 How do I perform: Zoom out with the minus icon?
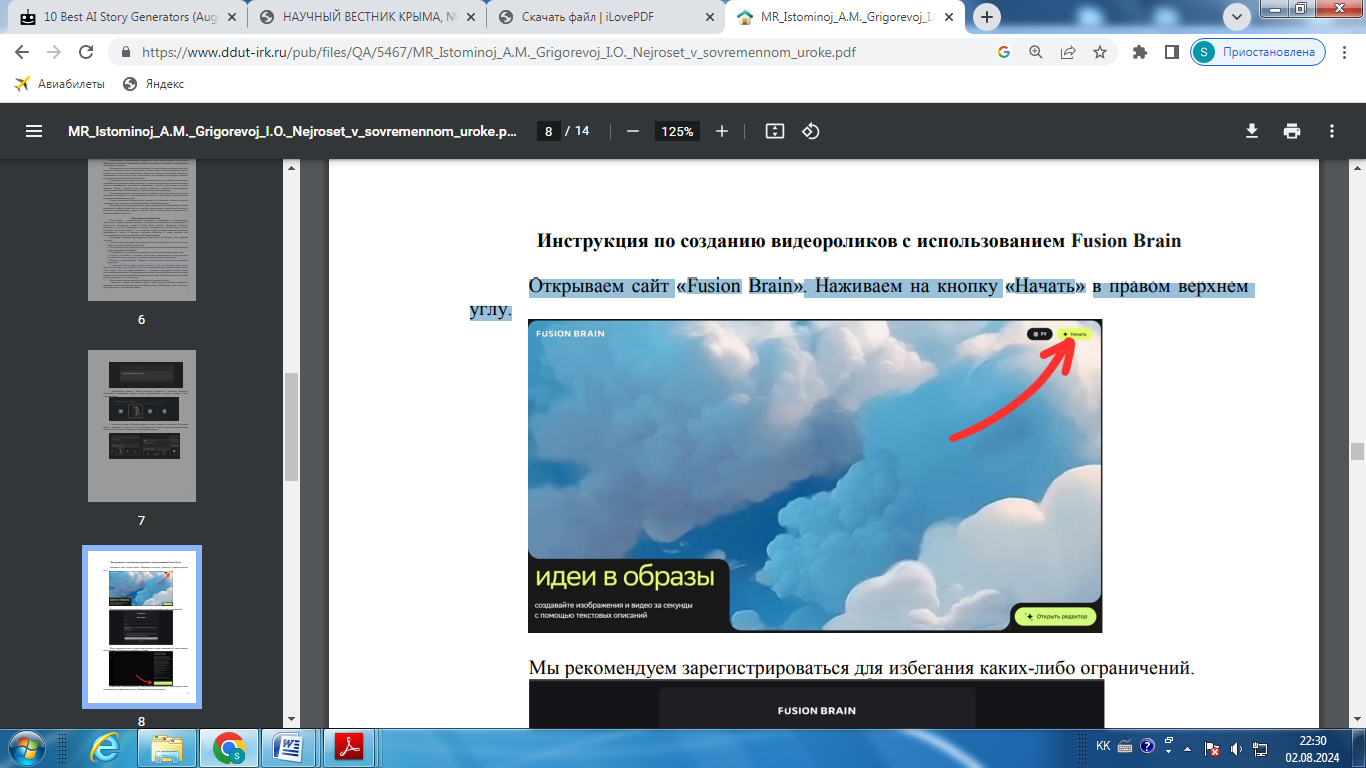(632, 131)
